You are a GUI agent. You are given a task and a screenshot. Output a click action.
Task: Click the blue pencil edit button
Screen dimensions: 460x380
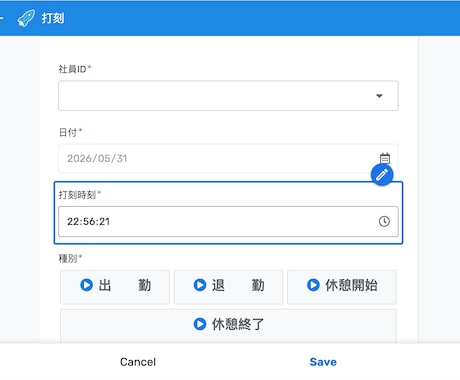[x=382, y=175]
